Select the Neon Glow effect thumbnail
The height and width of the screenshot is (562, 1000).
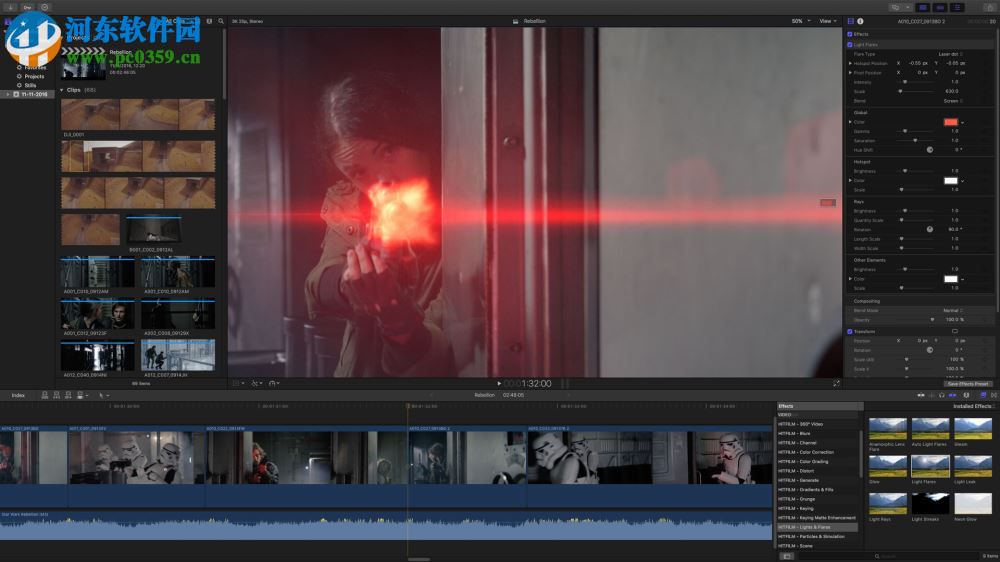coord(972,502)
